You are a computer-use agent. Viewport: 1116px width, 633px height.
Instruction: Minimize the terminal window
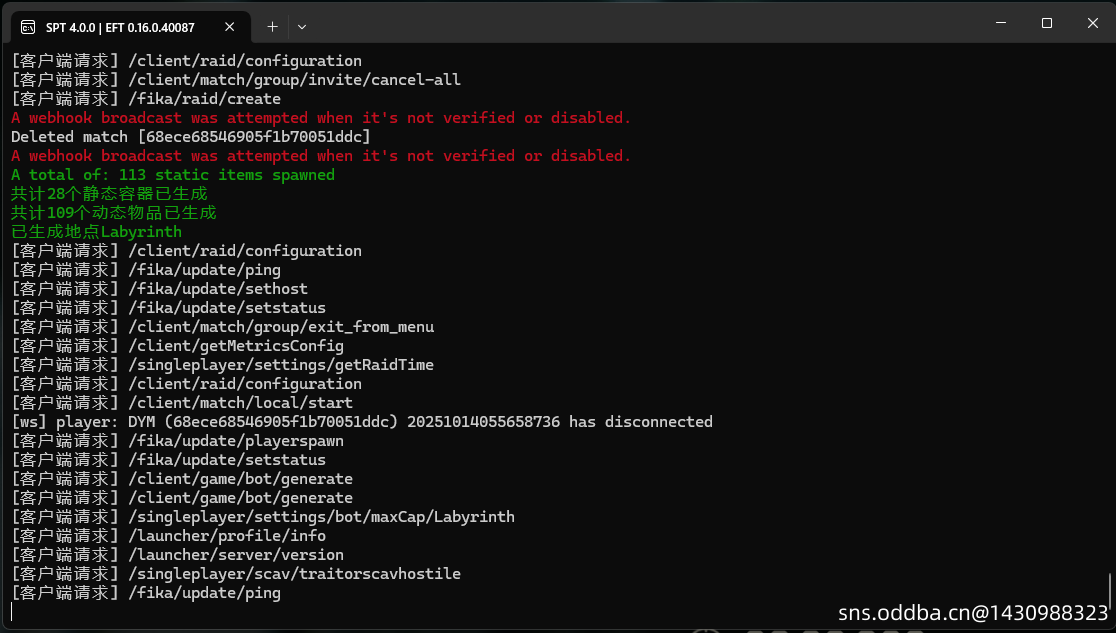click(x=999, y=22)
